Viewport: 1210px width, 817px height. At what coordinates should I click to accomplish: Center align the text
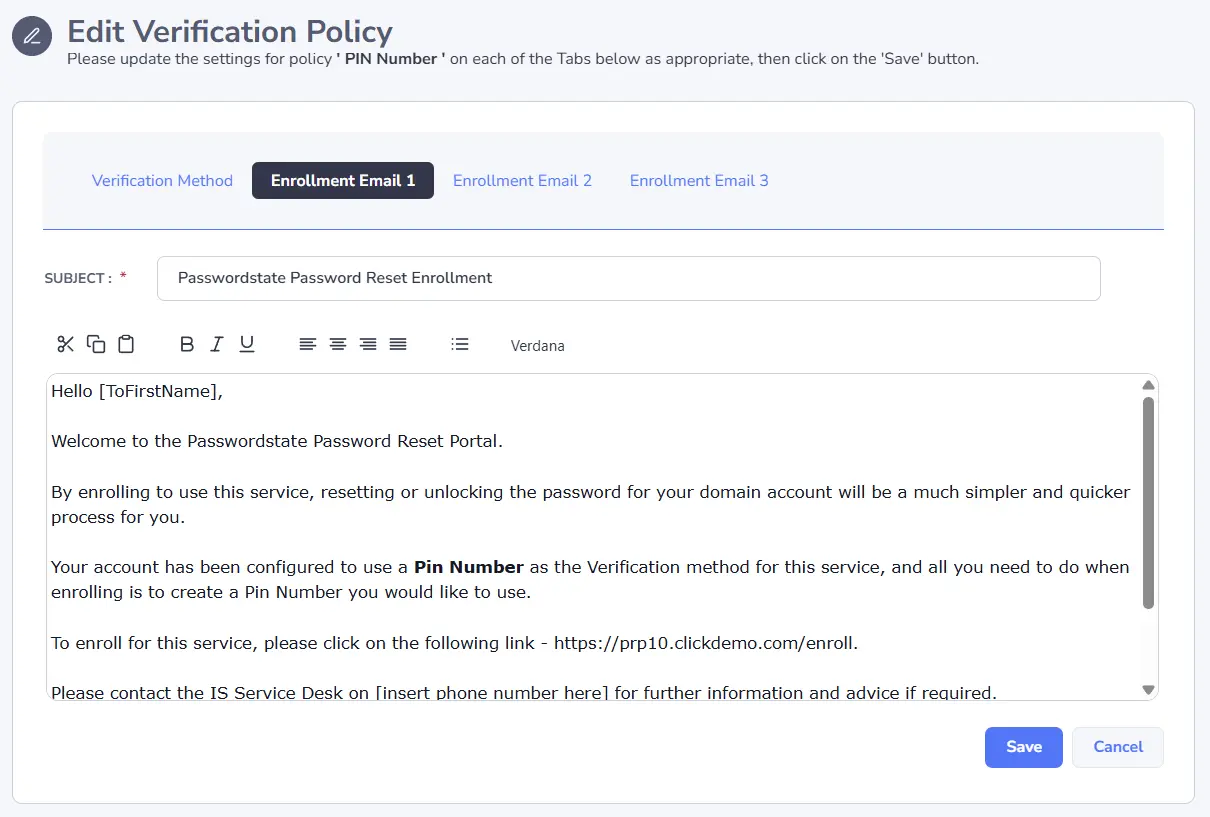point(338,344)
